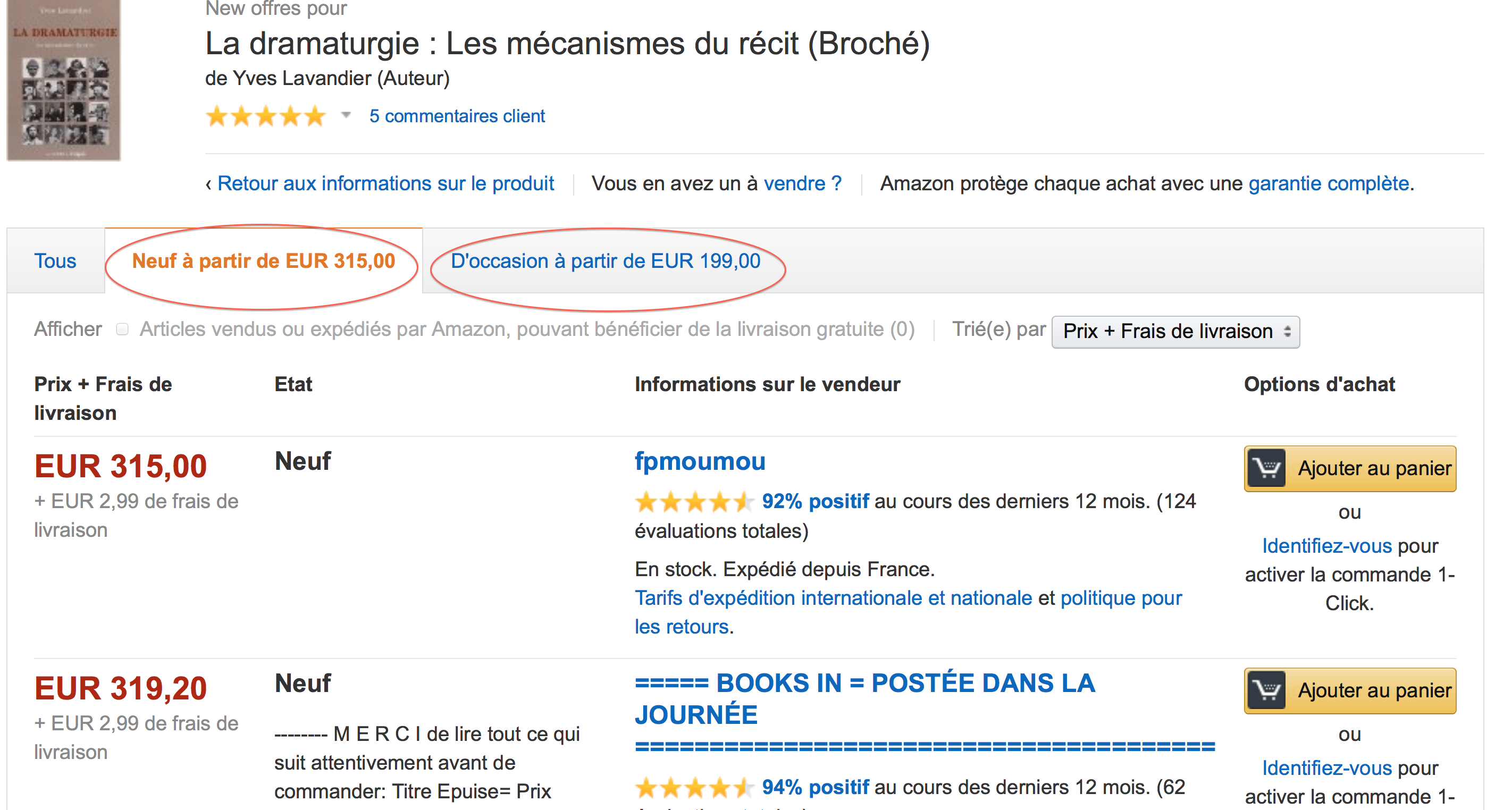Switch to the Tous tab

tap(55, 261)
